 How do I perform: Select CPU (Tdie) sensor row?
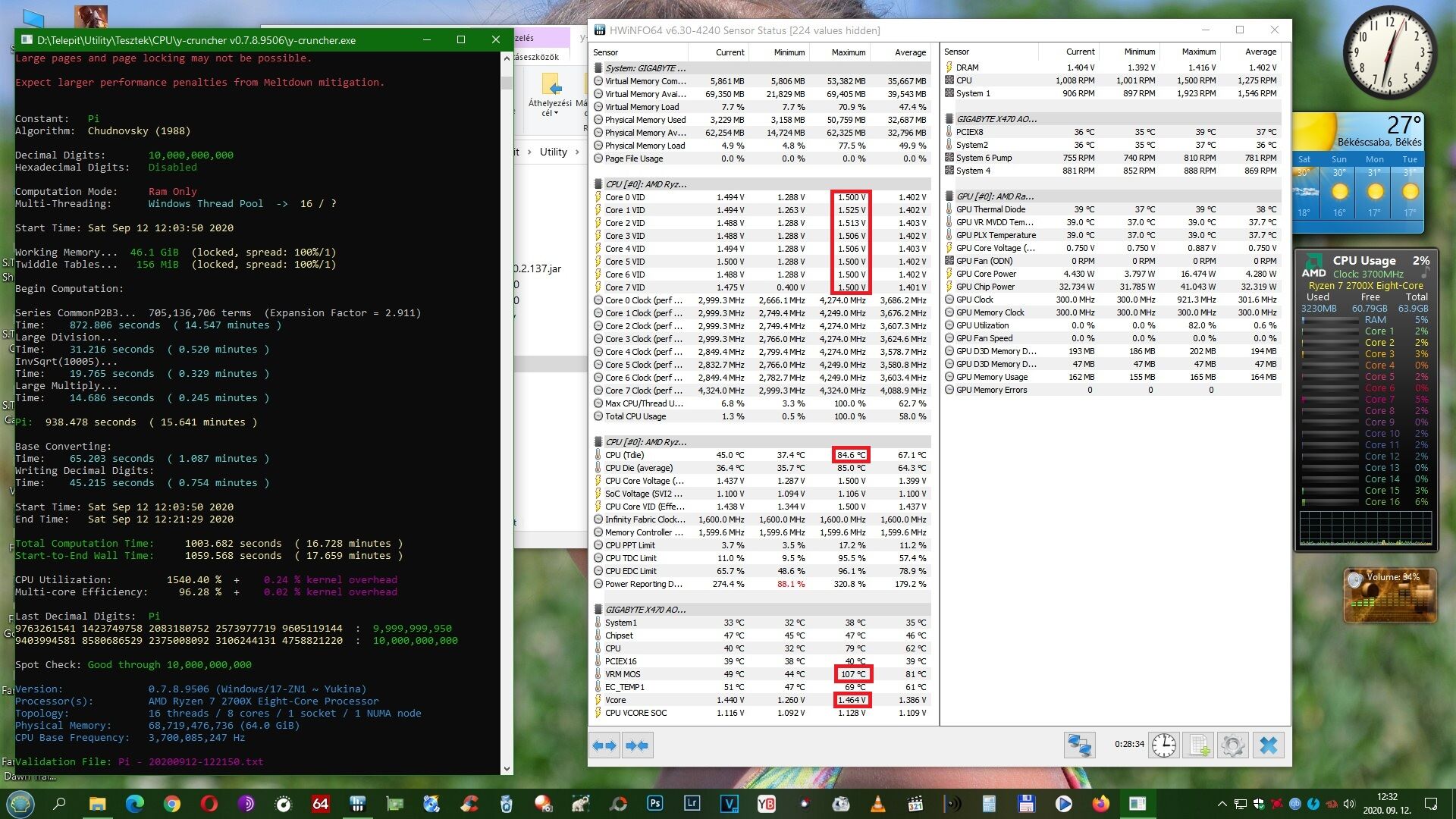coord(761,455)
